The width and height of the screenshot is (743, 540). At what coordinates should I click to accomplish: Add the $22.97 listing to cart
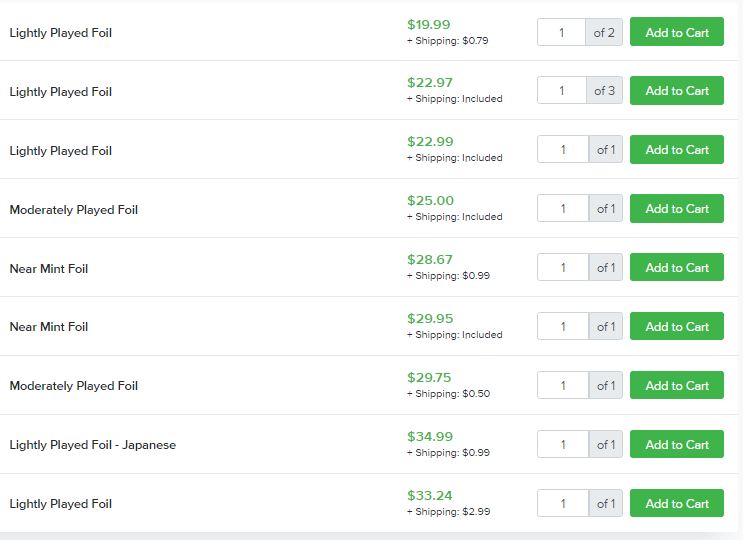click(x=677, y=90)
